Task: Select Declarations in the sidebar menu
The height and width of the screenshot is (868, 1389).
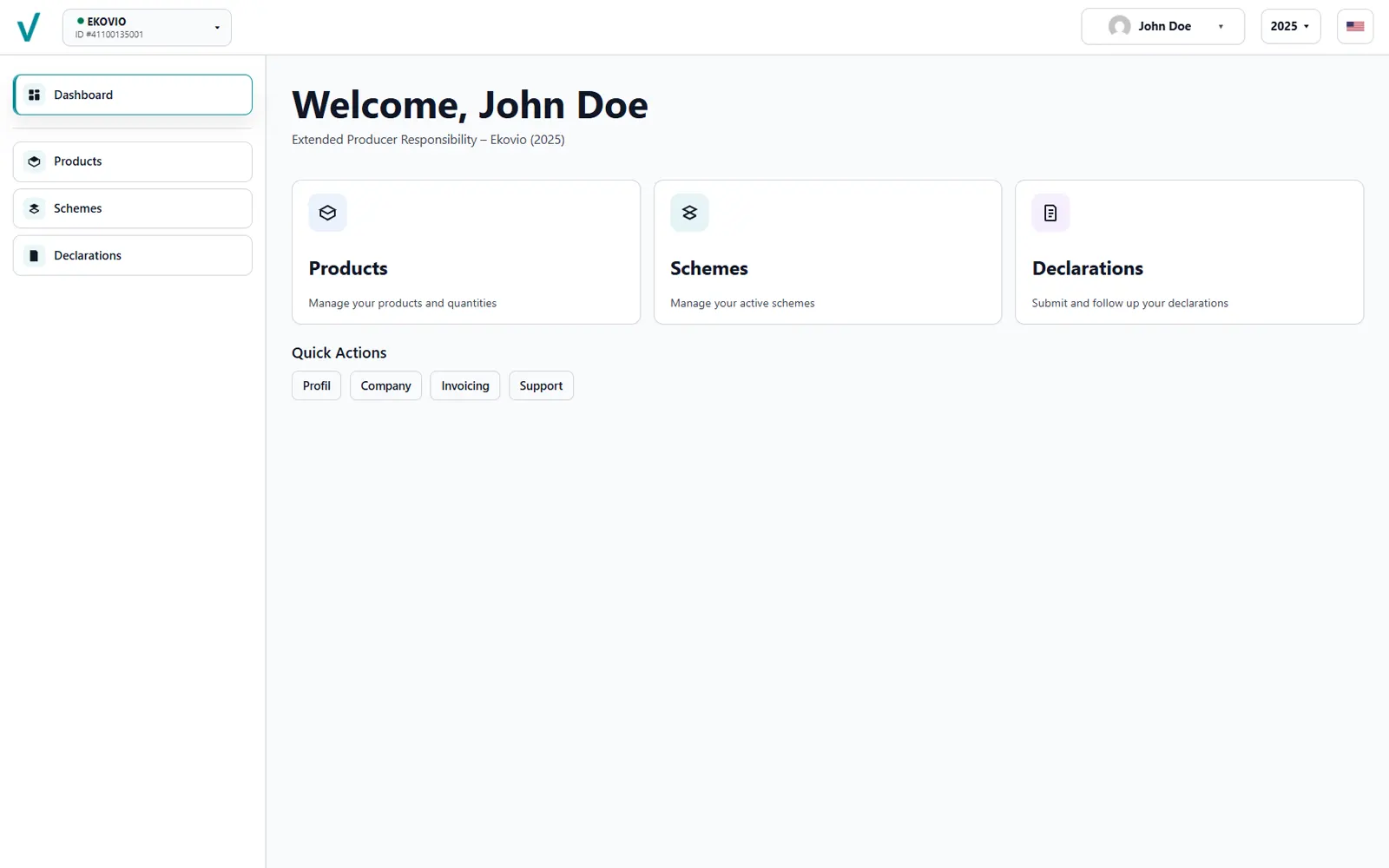Action: [x=88, y=255]
